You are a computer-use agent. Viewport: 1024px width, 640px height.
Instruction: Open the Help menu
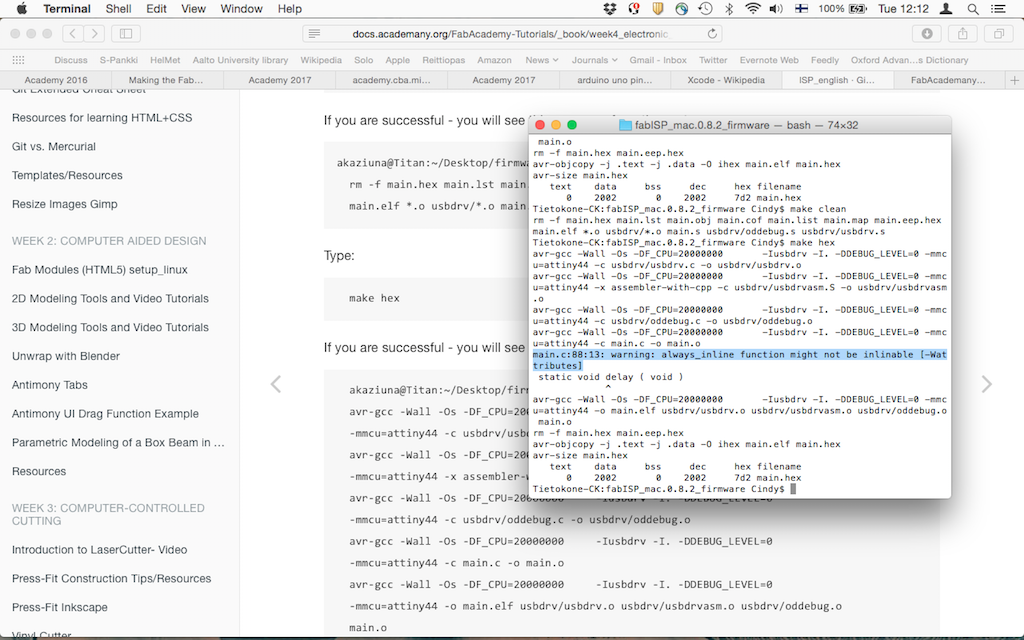(x=289, y=8)
